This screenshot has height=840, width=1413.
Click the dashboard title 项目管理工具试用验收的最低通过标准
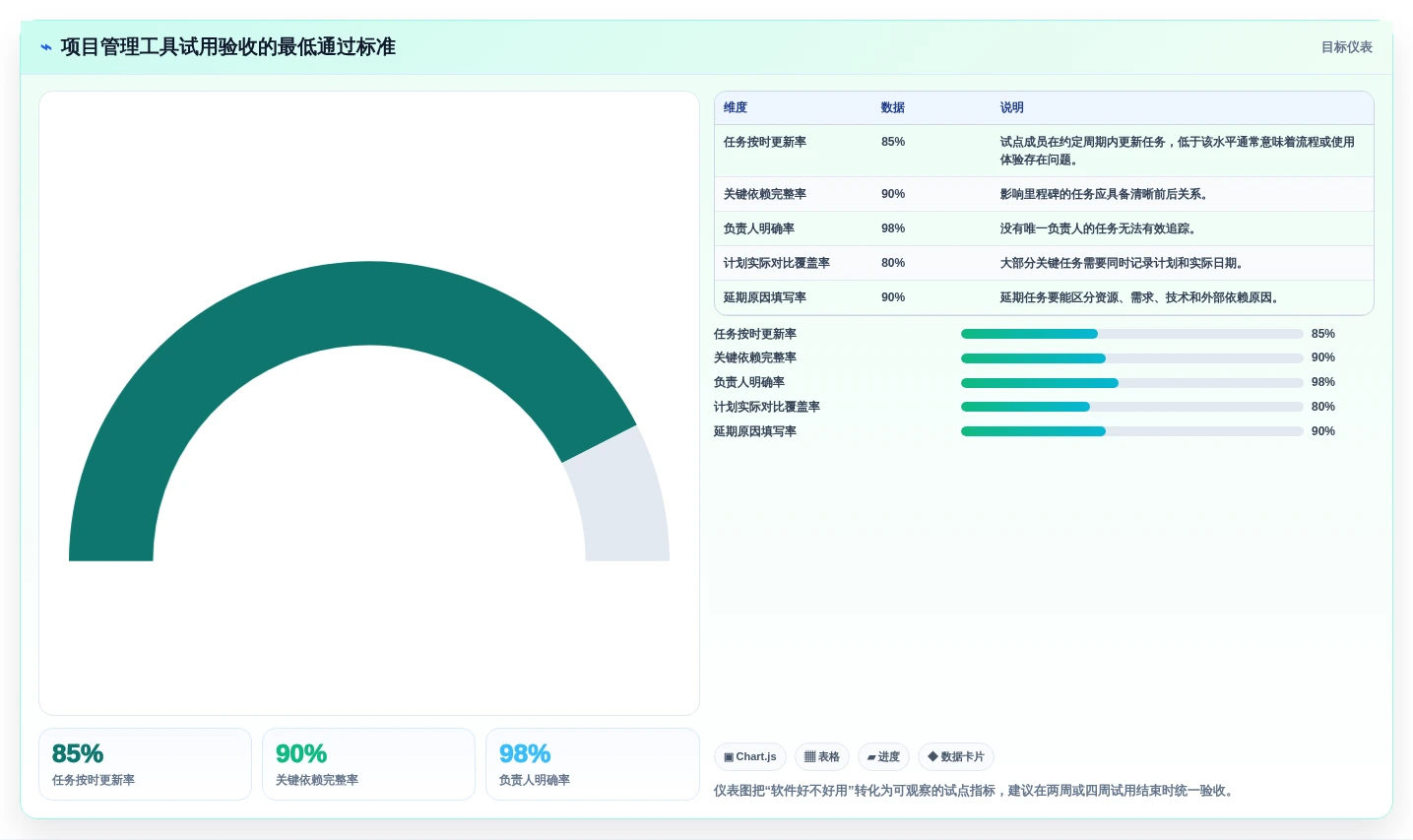click(227, 47)
